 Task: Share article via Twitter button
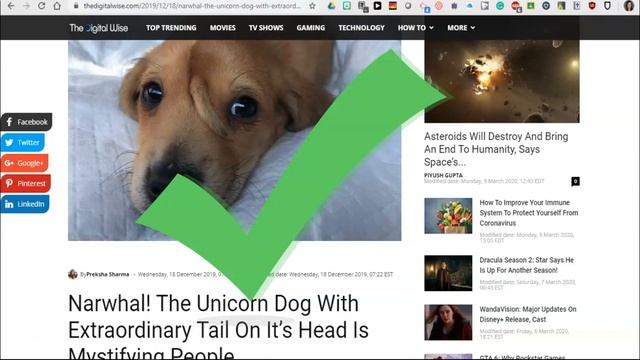point(22,142)
